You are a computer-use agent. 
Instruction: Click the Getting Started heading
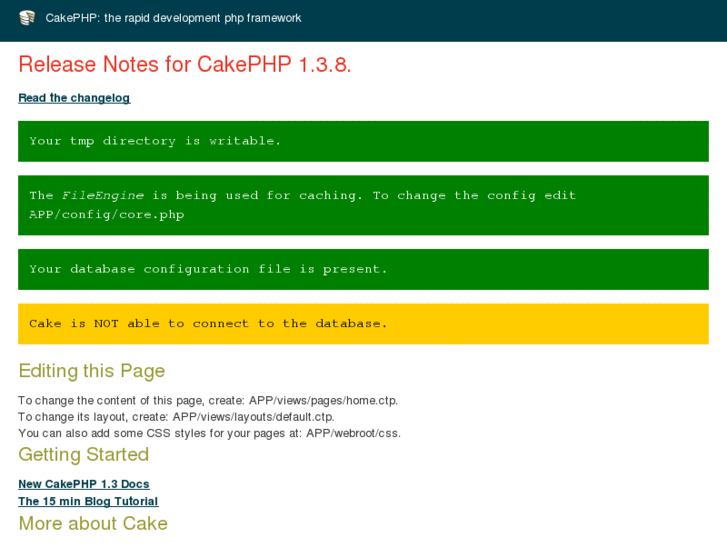tap(83, 454)
